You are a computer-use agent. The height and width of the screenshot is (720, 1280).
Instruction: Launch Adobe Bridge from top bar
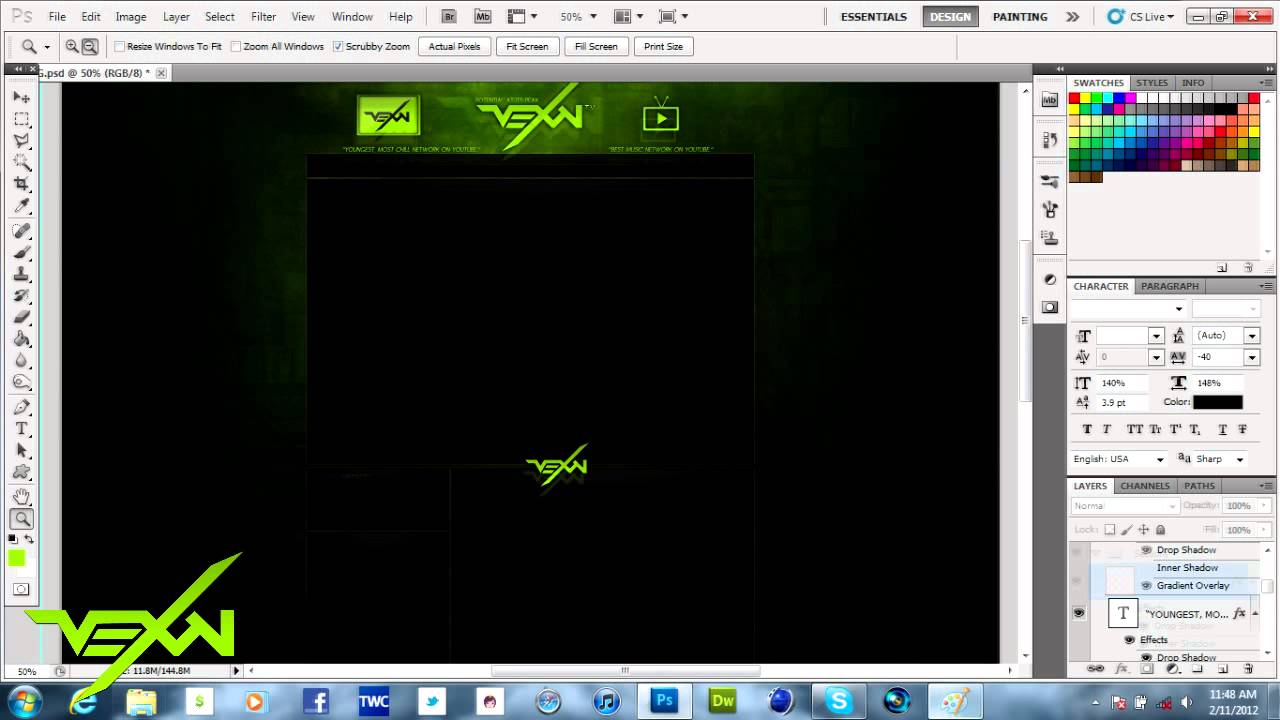click(449, 16)
